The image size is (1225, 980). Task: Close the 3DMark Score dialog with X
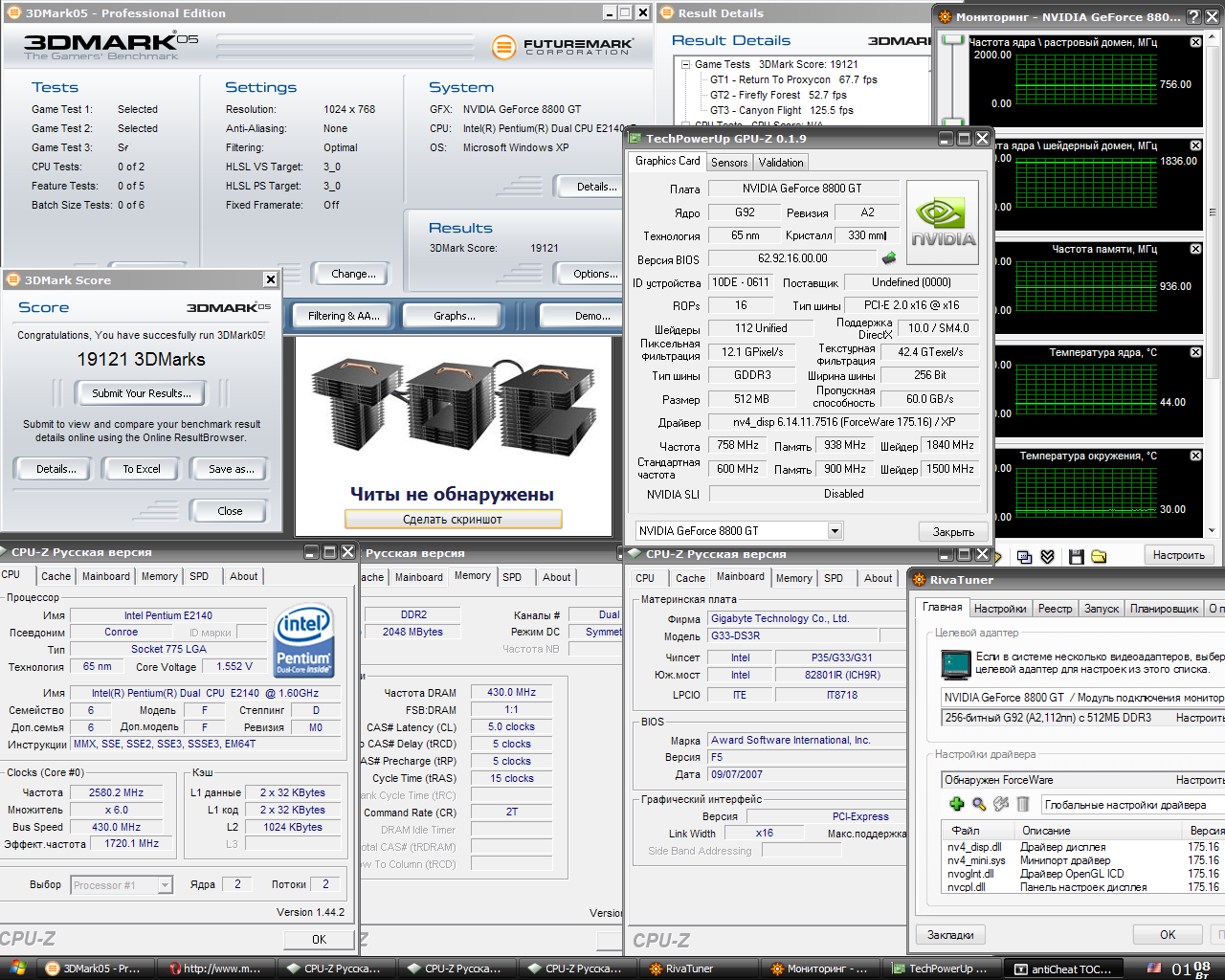coord(271,279)
